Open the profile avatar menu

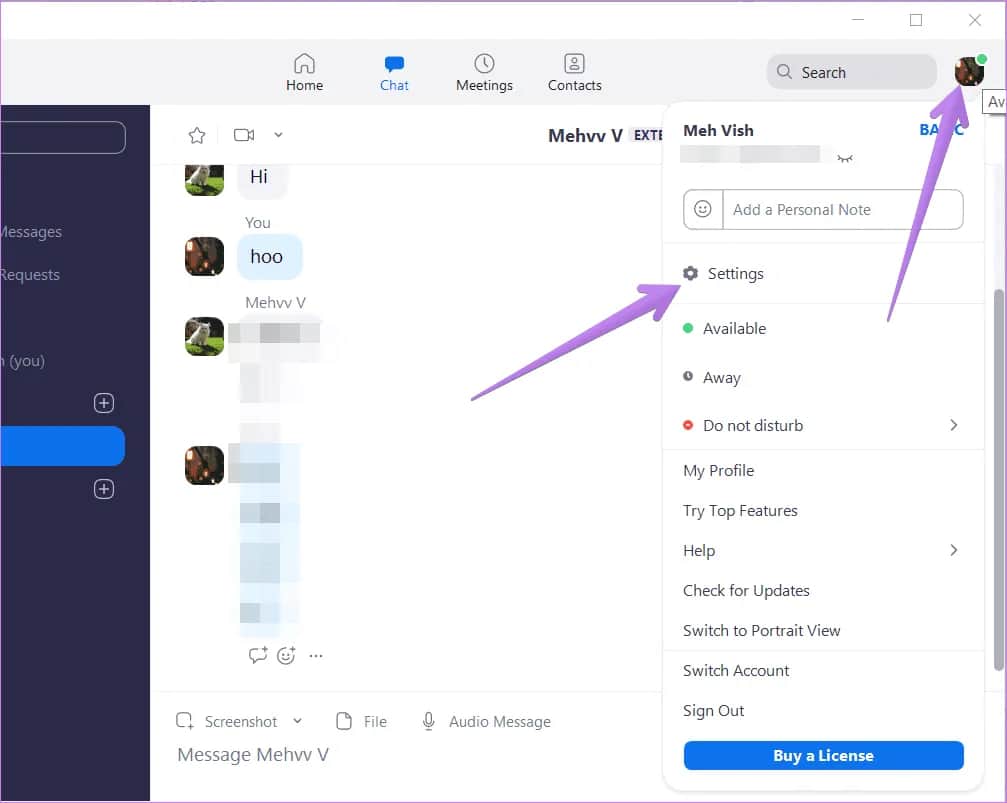coord(968,72)
